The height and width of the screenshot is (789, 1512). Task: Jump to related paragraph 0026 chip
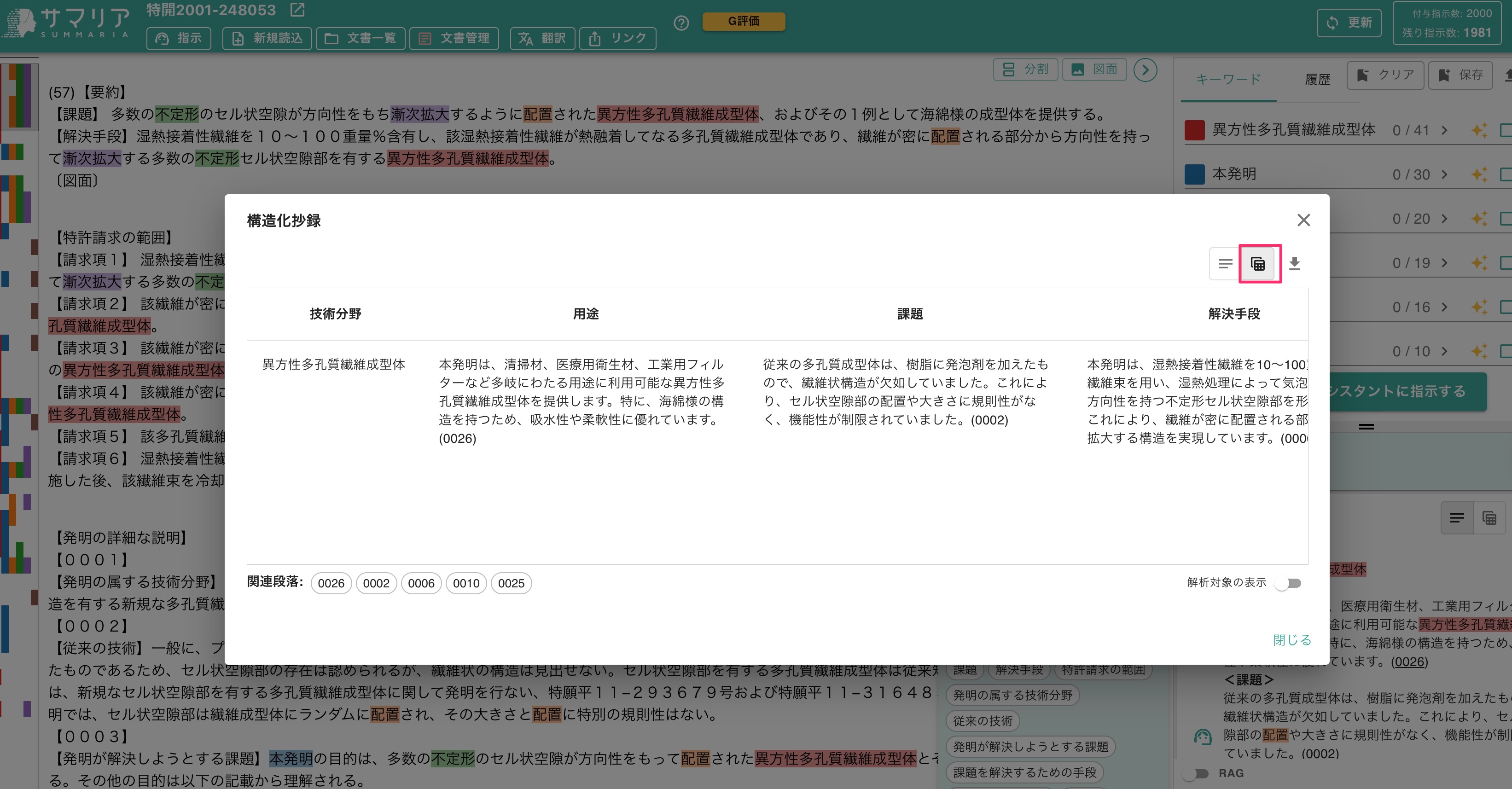point(331,583)
